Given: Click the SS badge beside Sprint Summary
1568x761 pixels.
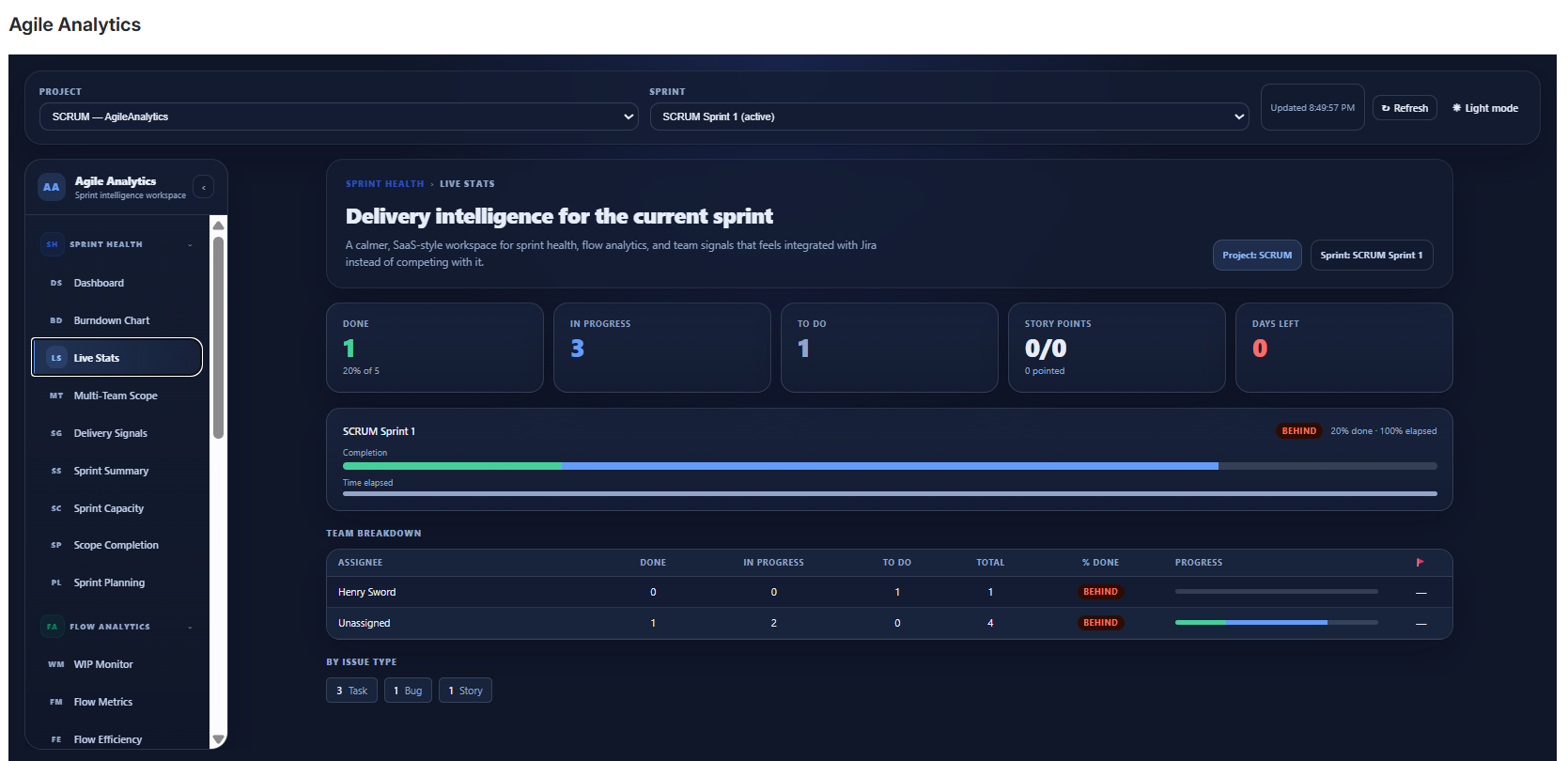Looking at the screenshot, I should (56, 471).
